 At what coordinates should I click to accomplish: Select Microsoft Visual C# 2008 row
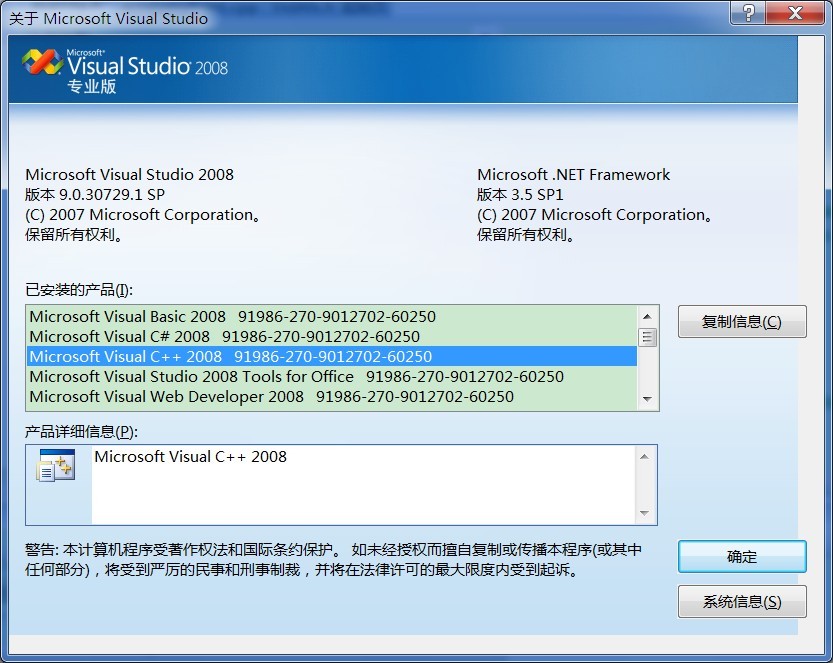pos(332,337)
